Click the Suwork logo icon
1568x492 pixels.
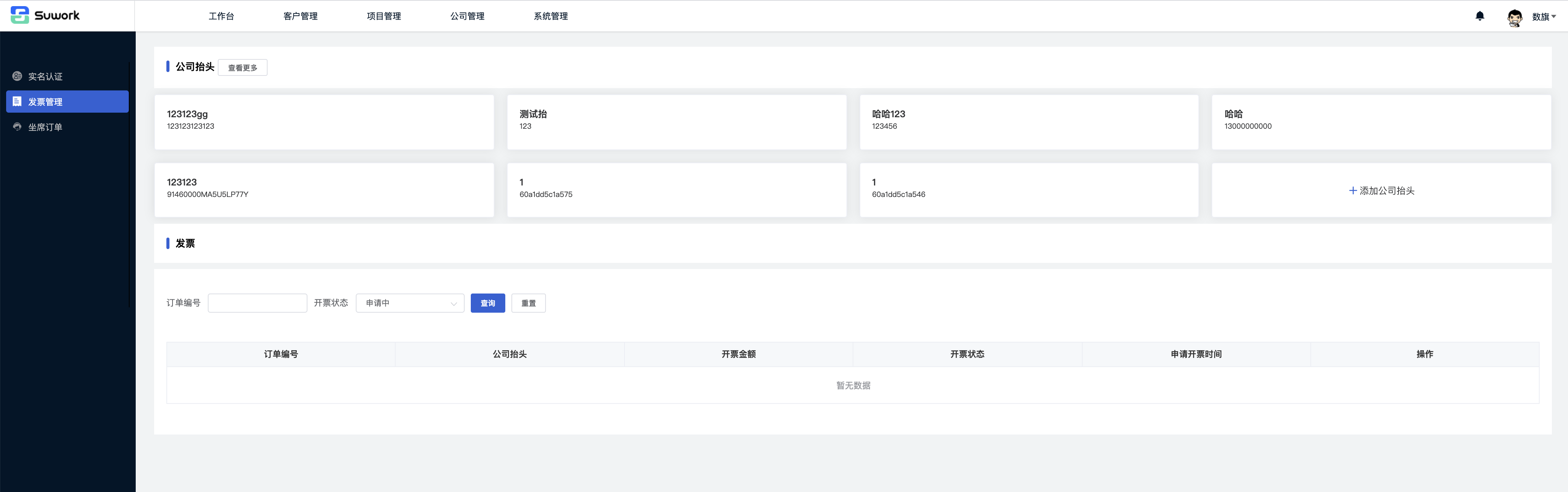coord(20,15)
